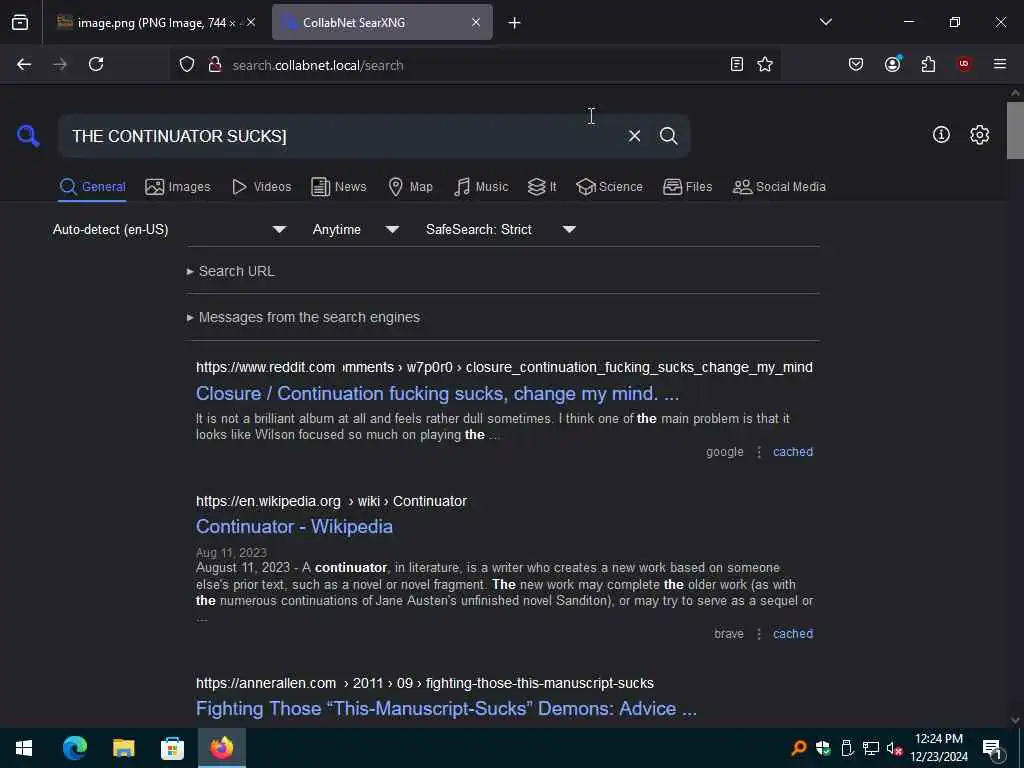Switch to Science search category
This screenshot has width=1024, height=768.
click(609, 187)
